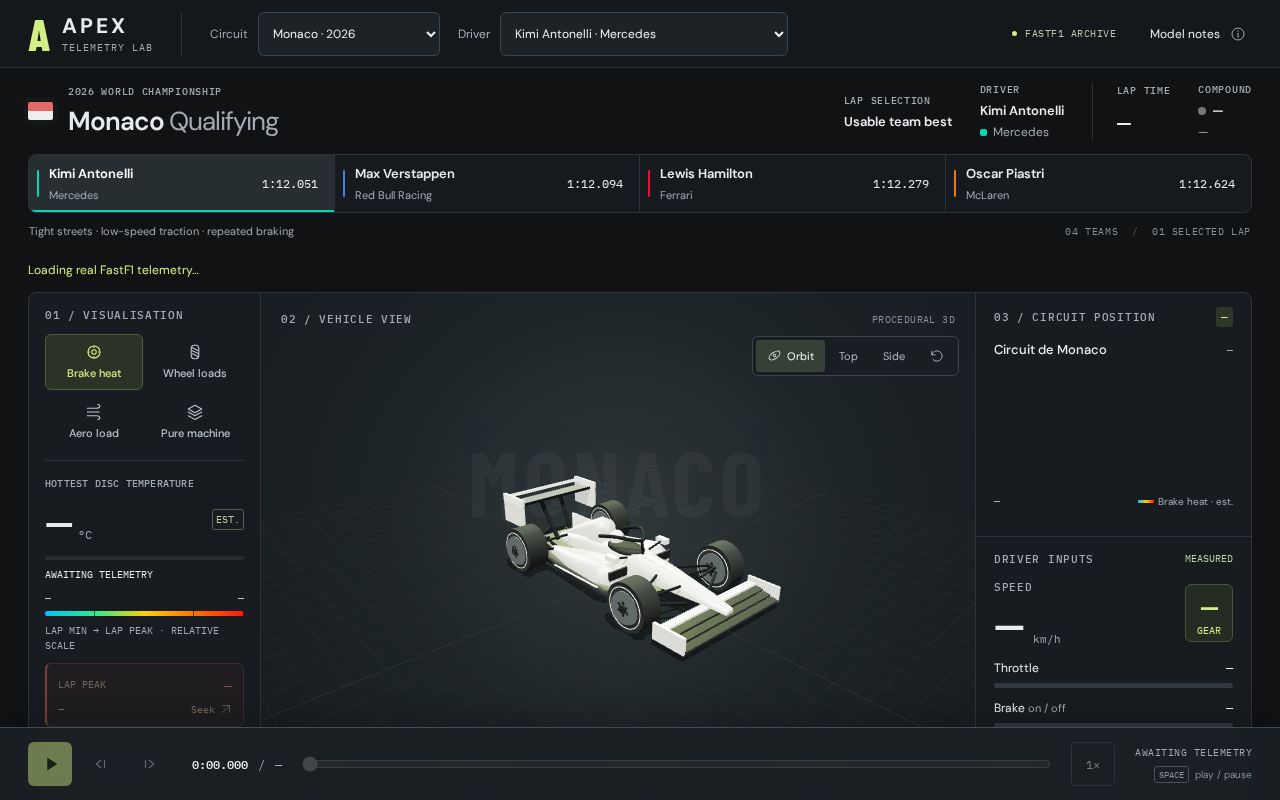This screenshot has height=800, width=1280.
Task: Step back one frame
Action: [x=101, y=764]
